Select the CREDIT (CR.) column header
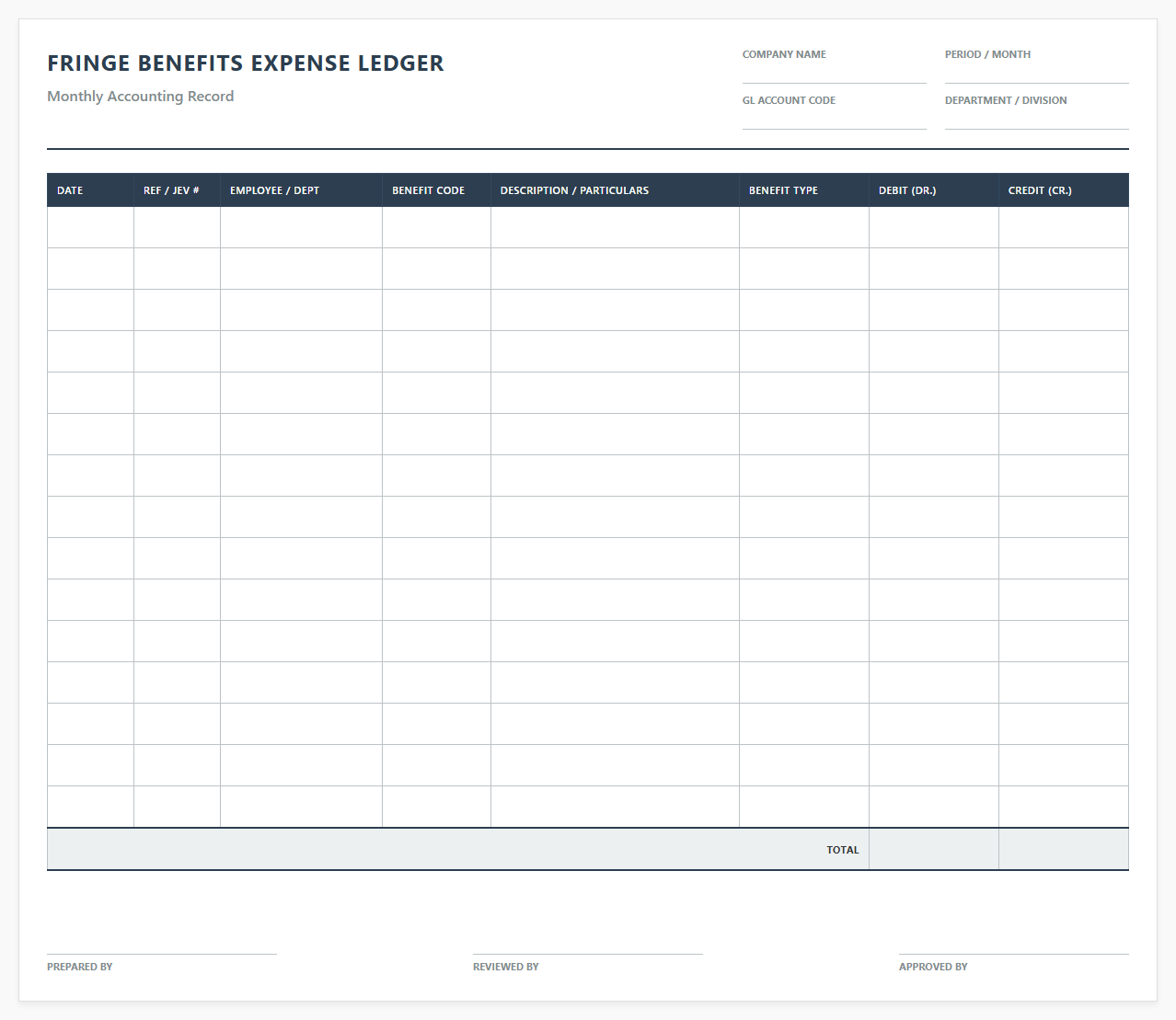Screen dimensions: 1176x1020 coord(1064,190)
